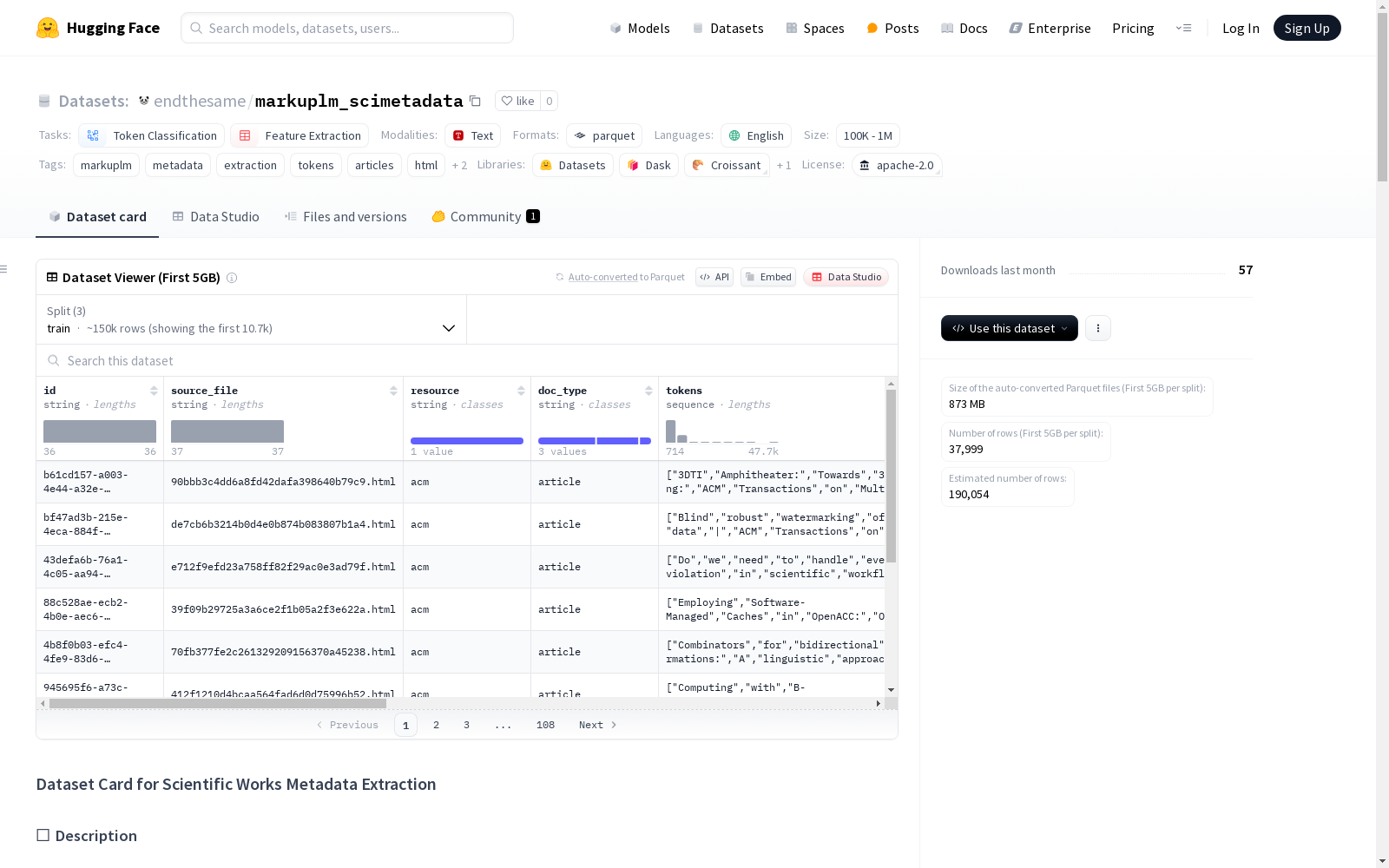This screenshot has height=868, width=1389.
Task: Open the navigation overflow menu icon
Action: 1183,28
